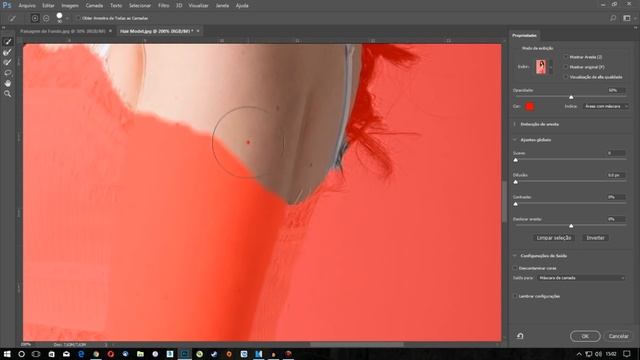Click the OK button
This screenshot has width=640, height=360.
[585, 336]
